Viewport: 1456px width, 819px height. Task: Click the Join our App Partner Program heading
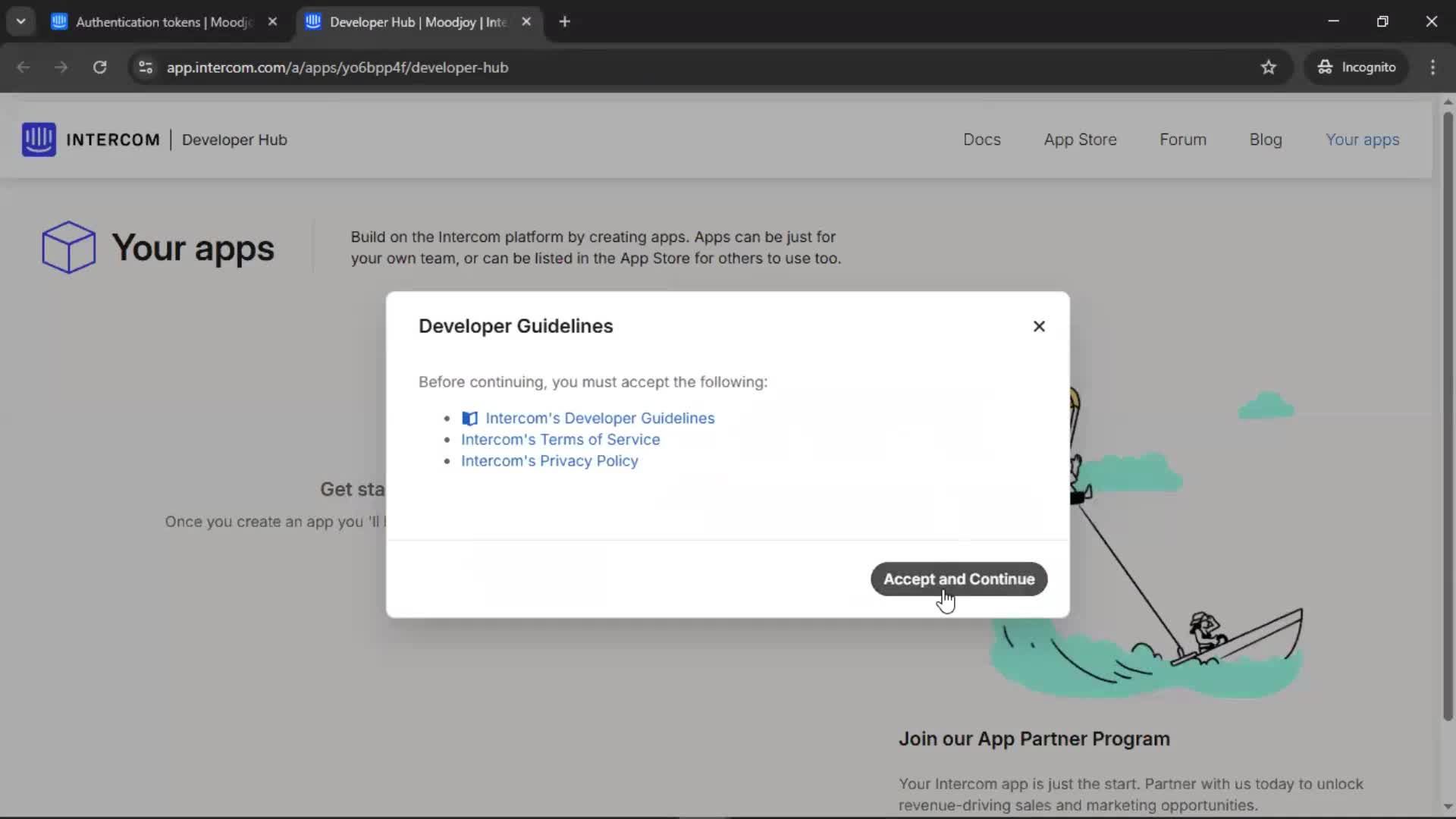point(1034,739)
